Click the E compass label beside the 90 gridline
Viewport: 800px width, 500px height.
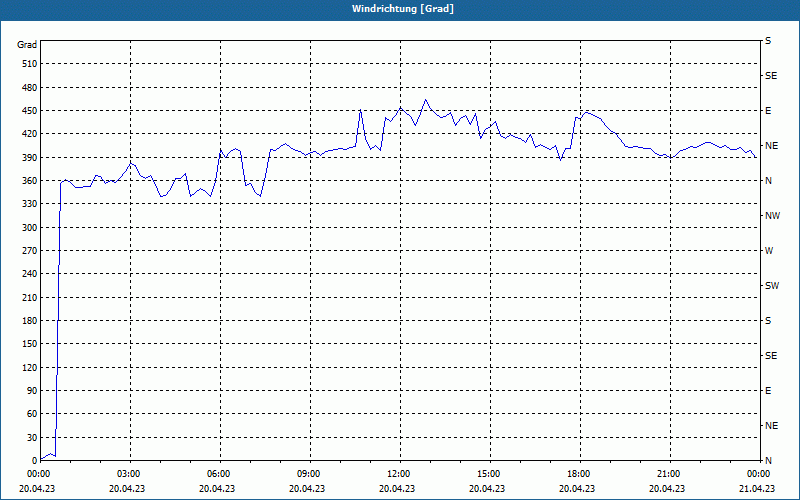768,391
